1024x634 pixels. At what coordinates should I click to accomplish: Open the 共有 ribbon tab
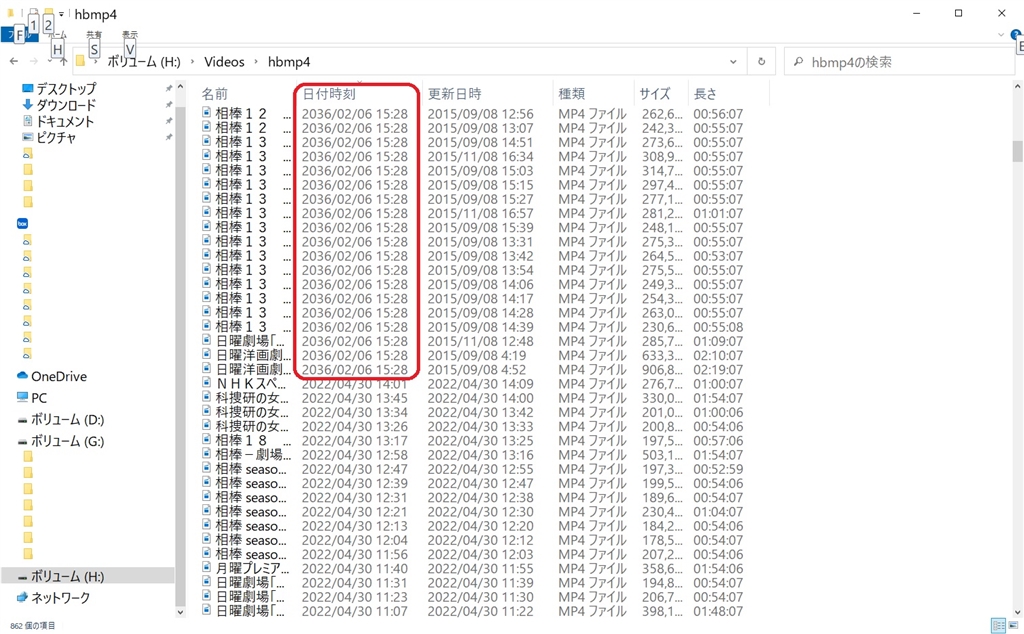pos(94,35)
